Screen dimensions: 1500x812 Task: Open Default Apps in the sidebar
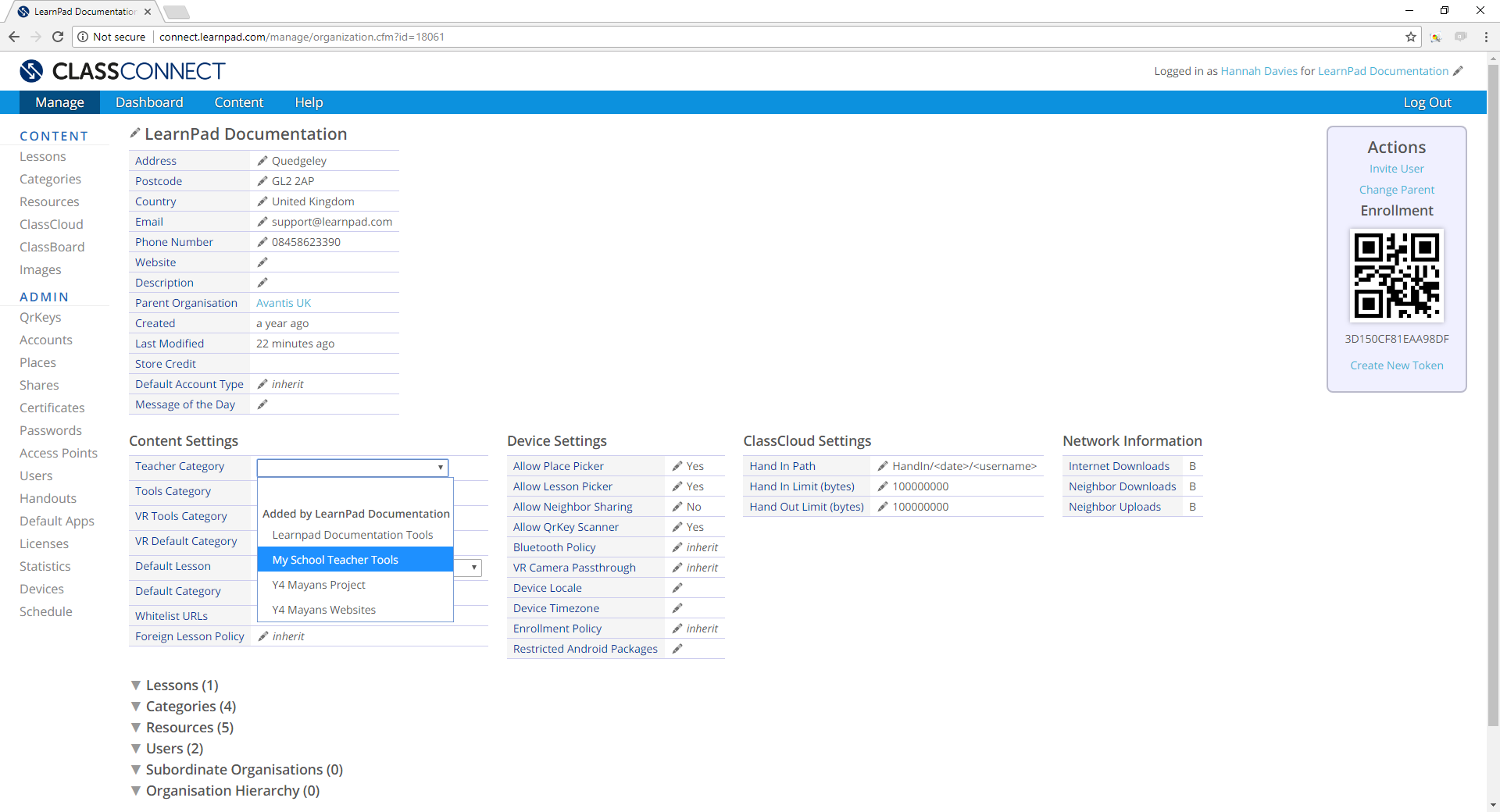[57, 522]
